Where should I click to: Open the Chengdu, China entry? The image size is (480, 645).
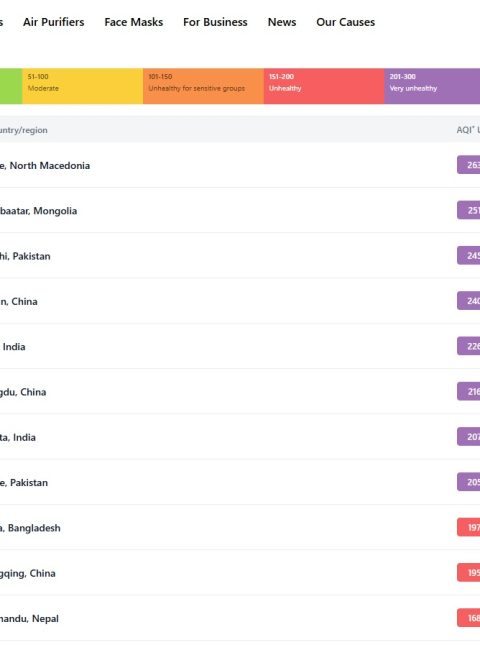[x=23, y=392]
